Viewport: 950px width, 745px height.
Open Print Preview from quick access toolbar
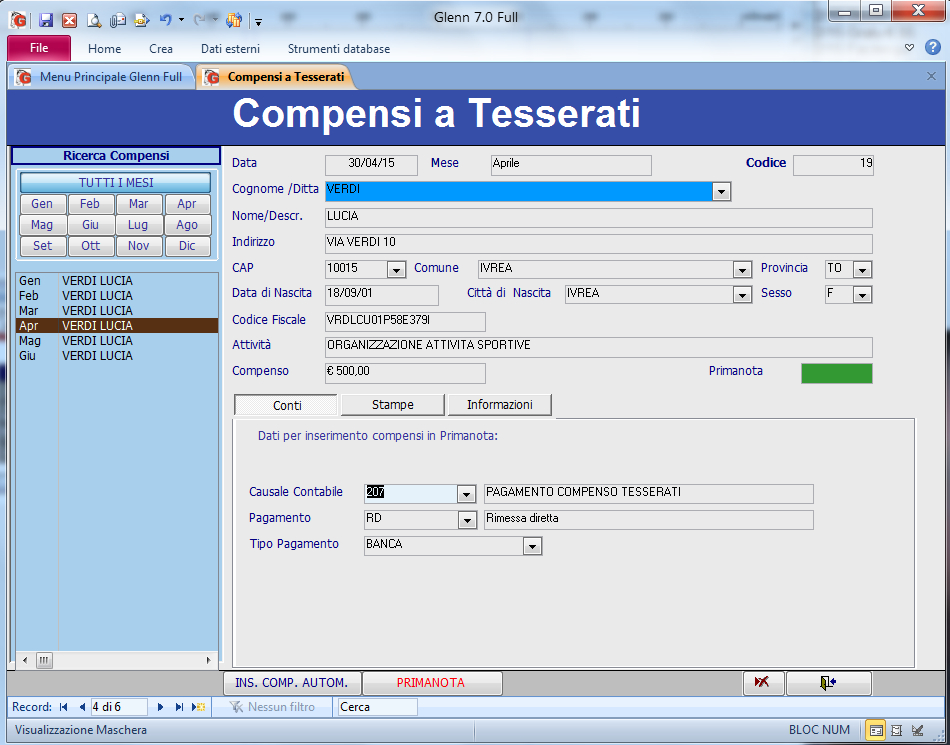[94, 21]
